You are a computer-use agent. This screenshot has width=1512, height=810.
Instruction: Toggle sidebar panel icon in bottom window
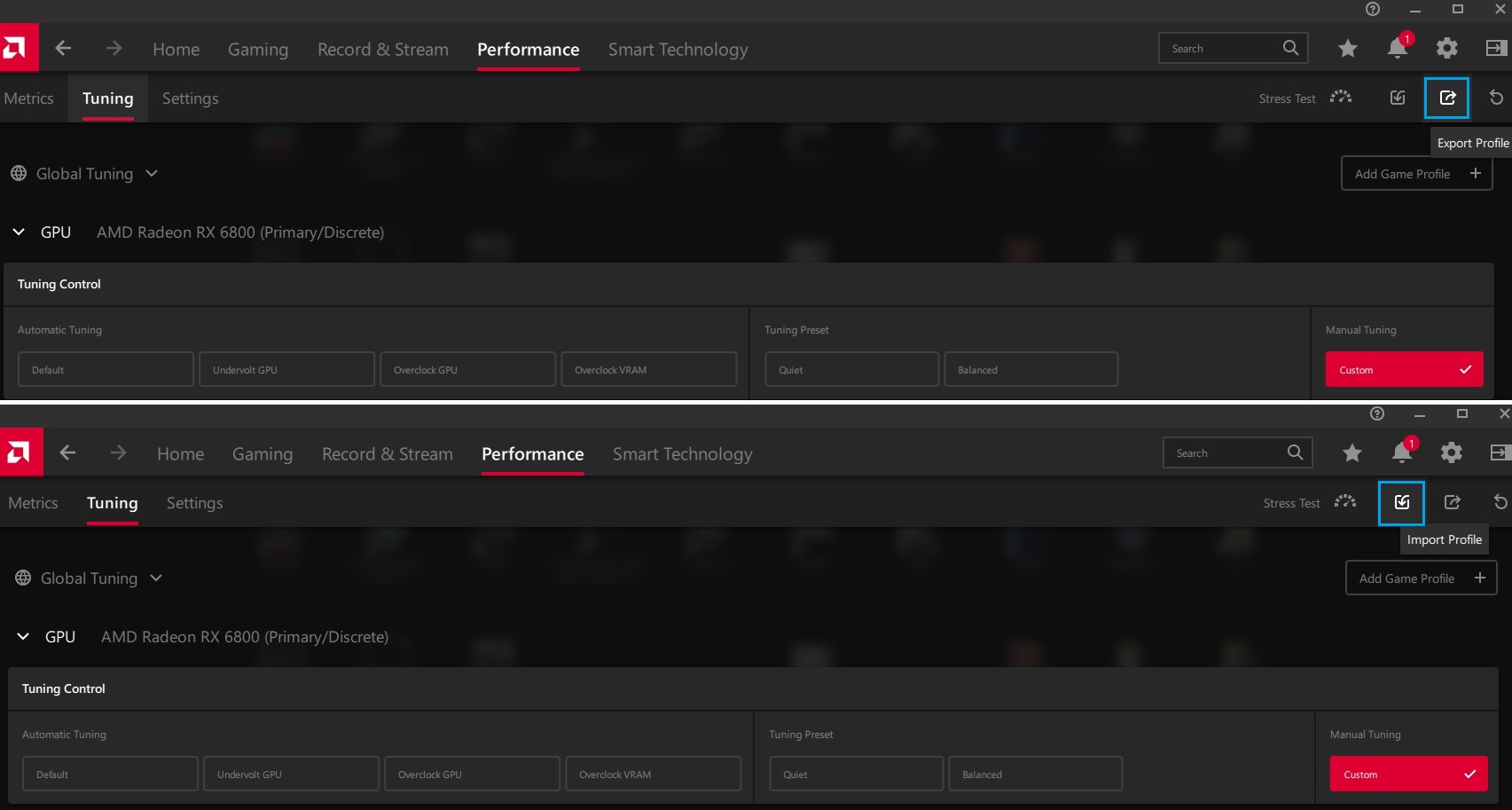1500,452
